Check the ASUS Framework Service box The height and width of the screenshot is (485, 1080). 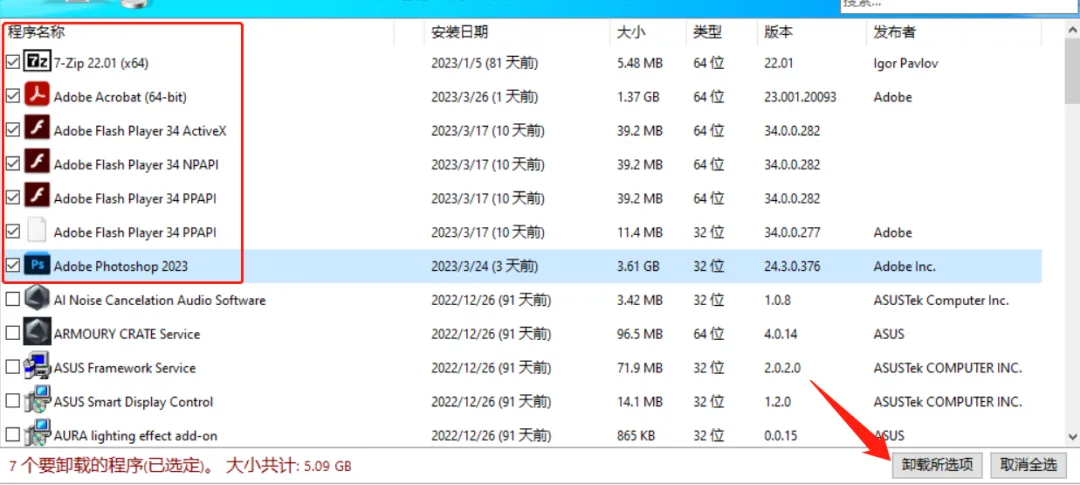[12, 367]
